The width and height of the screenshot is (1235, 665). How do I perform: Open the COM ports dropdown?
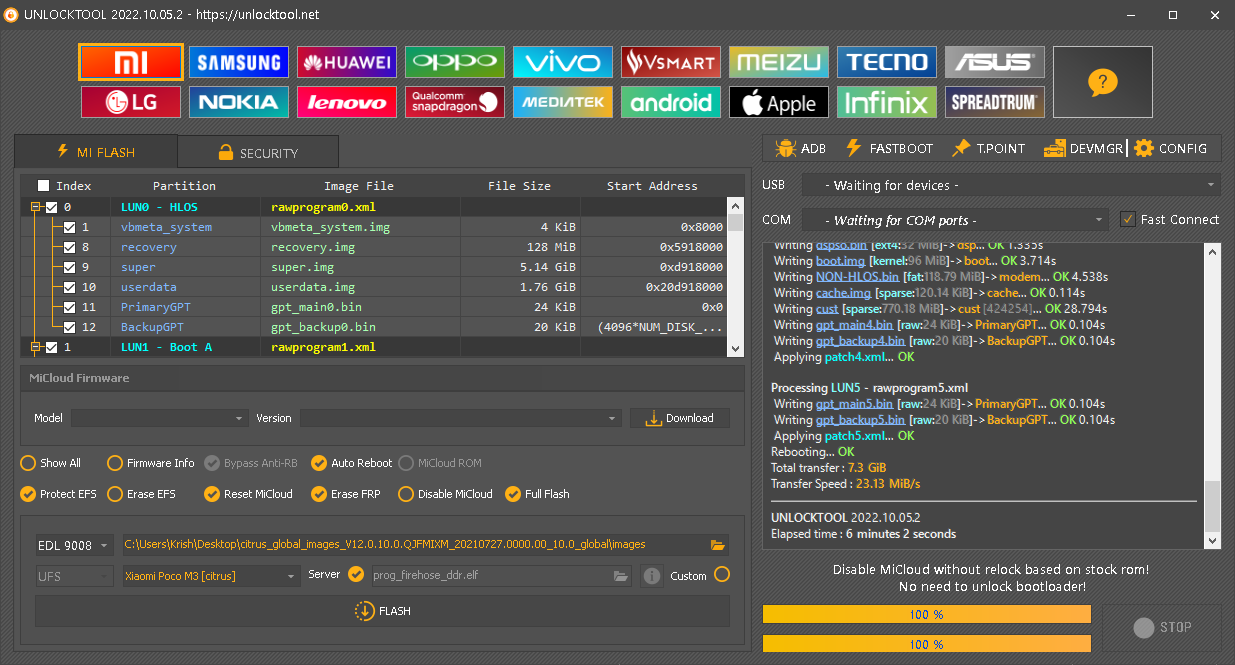point(956,220)
